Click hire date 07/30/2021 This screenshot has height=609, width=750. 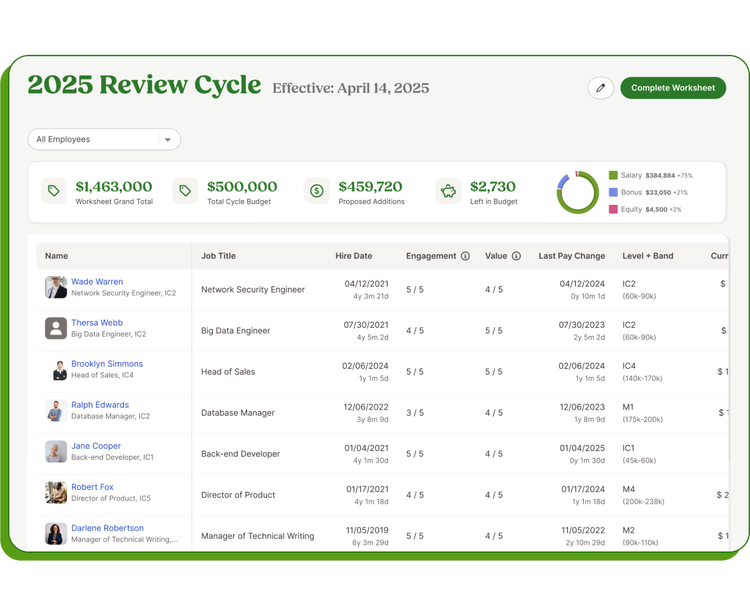[366, 325]
